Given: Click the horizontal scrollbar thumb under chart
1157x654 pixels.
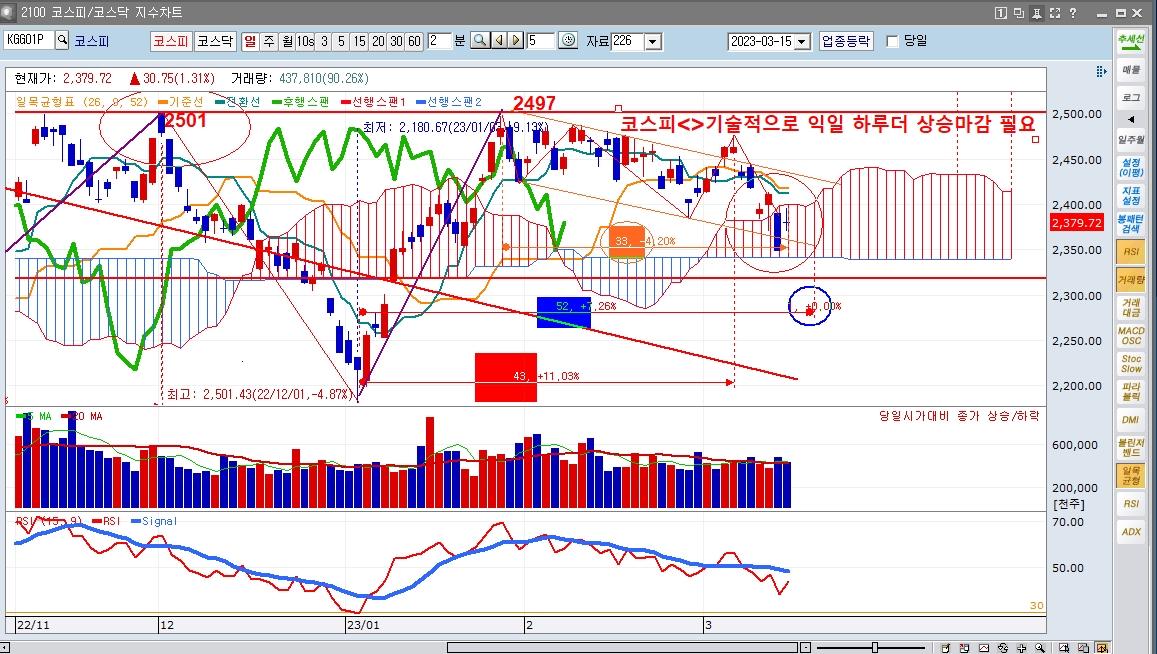Looking at the screenshot, I should tap(622, 647).
